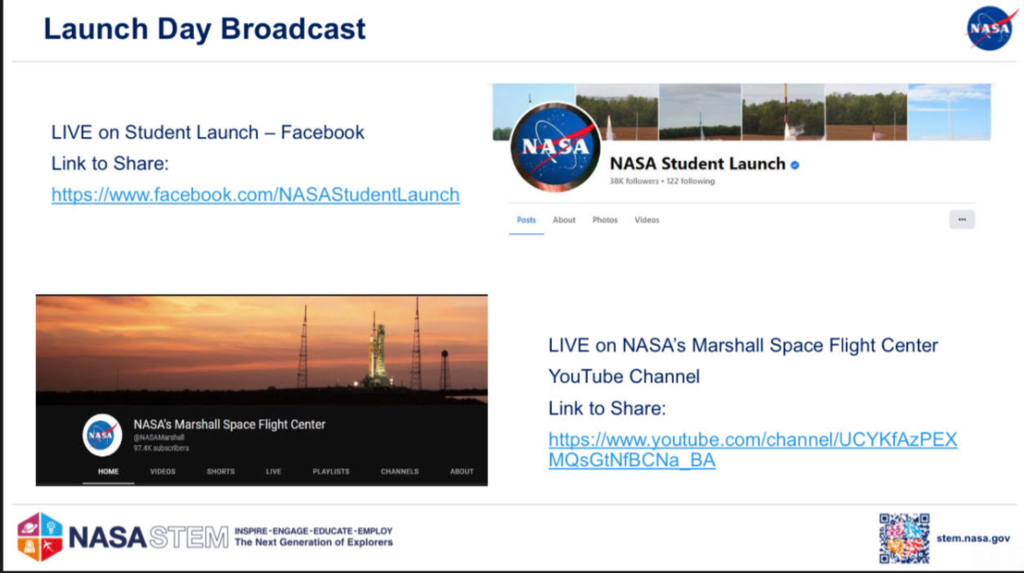The width and height of the screenshot is (1024, 573).
Task: Open the CHANNELS tab on YouTube channel
Action: (400, 471)
